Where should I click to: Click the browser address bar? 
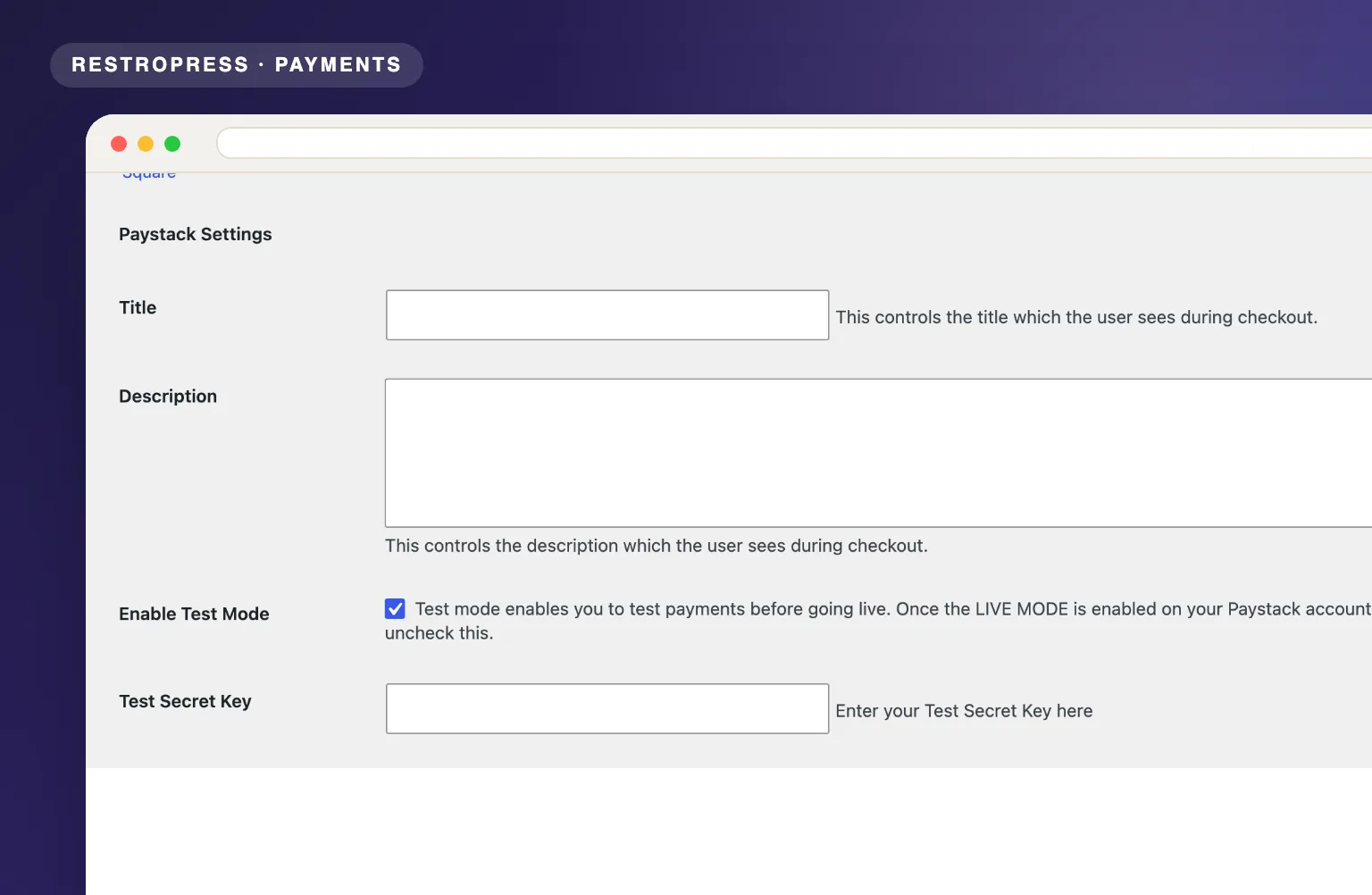tap(794, 143)
